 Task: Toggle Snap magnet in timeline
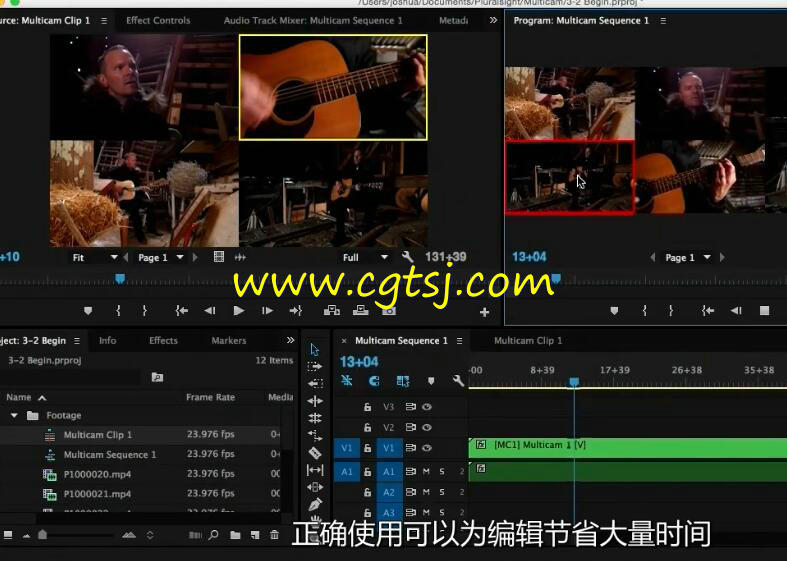(374, 381)
